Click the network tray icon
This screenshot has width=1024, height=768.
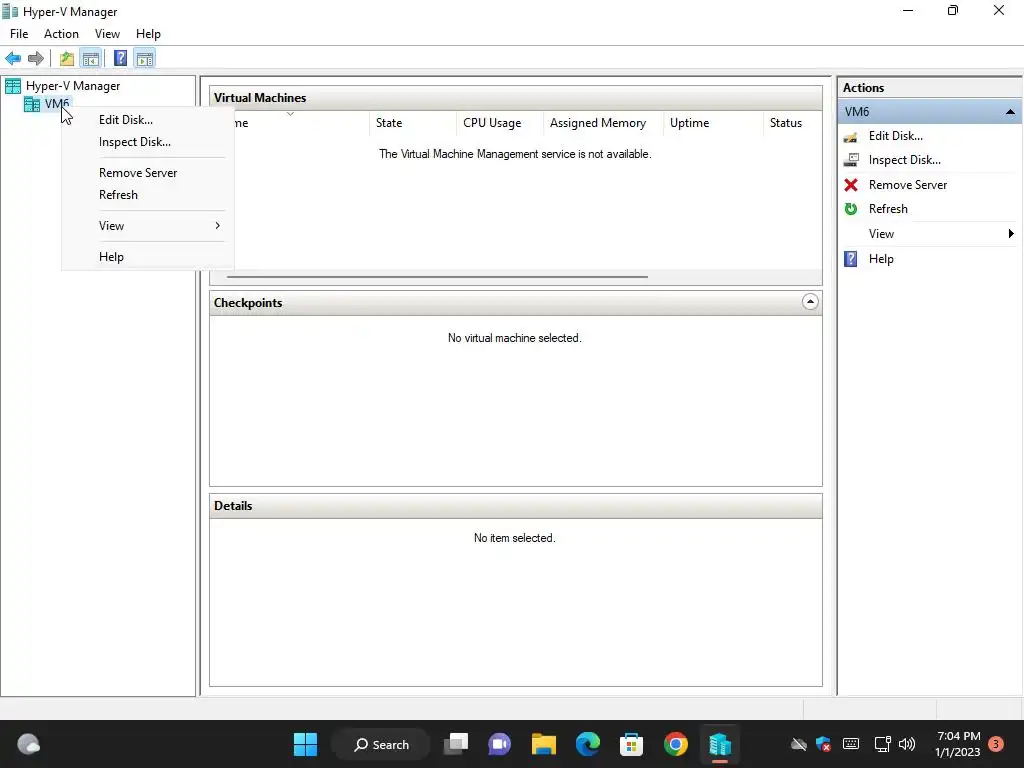pyautogui.click(x=882, y=744)
